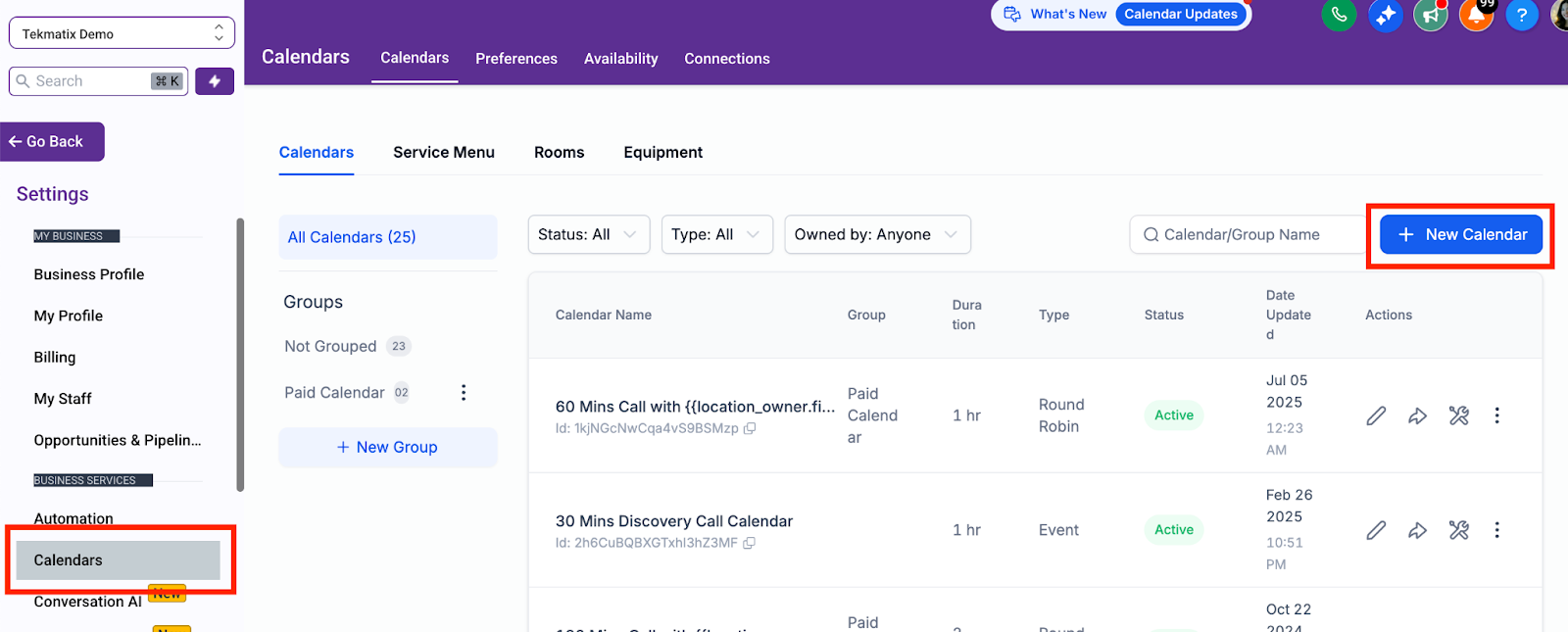Image resolution: width=1568 pixels, height=632 pixels.
Task: Open the orange notifications bell
Action: click(1476, 15)
